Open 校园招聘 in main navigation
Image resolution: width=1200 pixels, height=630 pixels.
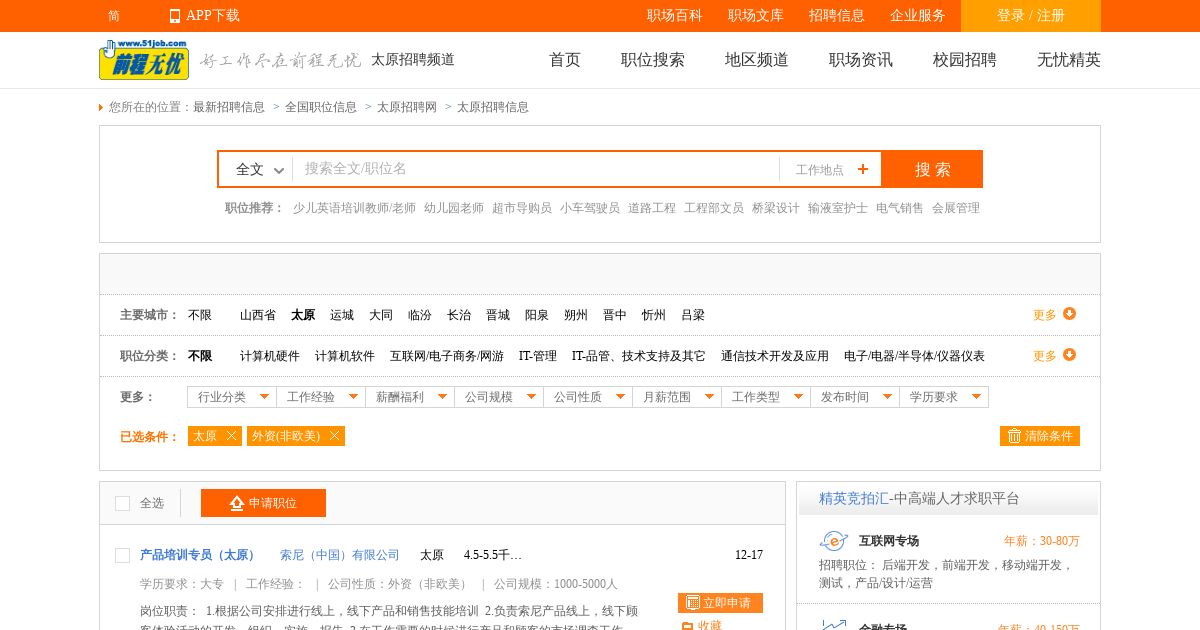tap(965, 60)
